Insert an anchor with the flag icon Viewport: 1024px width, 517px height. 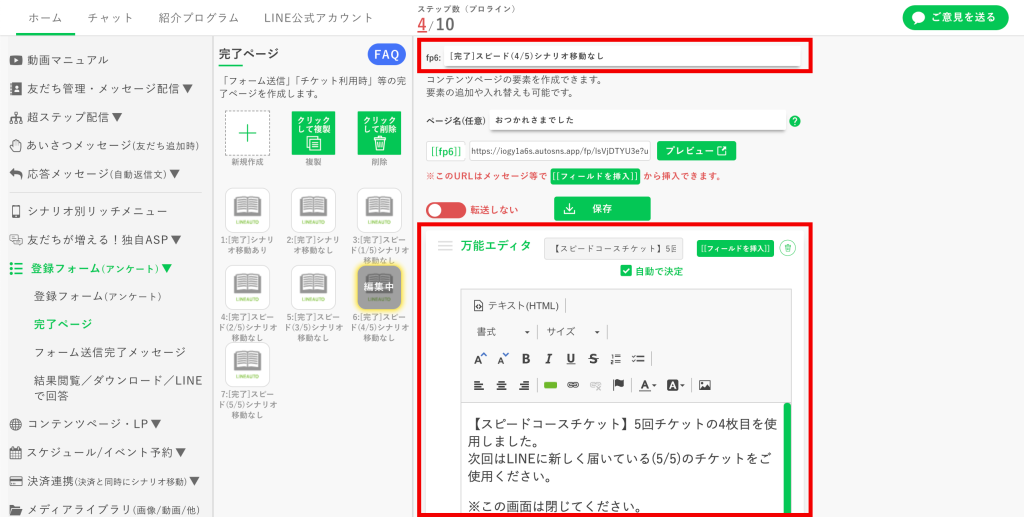pos(618,385)
